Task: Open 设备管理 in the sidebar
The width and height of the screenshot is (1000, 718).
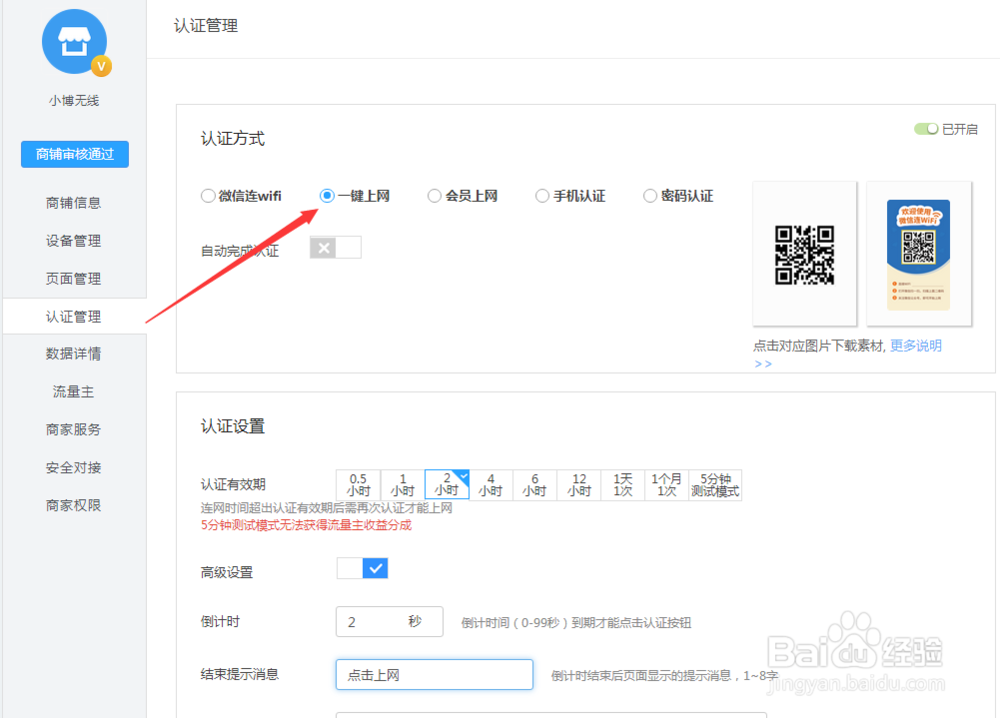Action: click(73, 240)
